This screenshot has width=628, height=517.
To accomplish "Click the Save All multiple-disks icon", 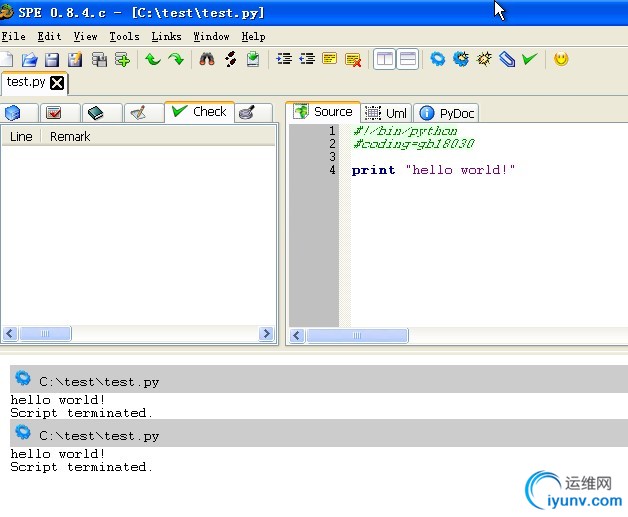I will 99,59.
